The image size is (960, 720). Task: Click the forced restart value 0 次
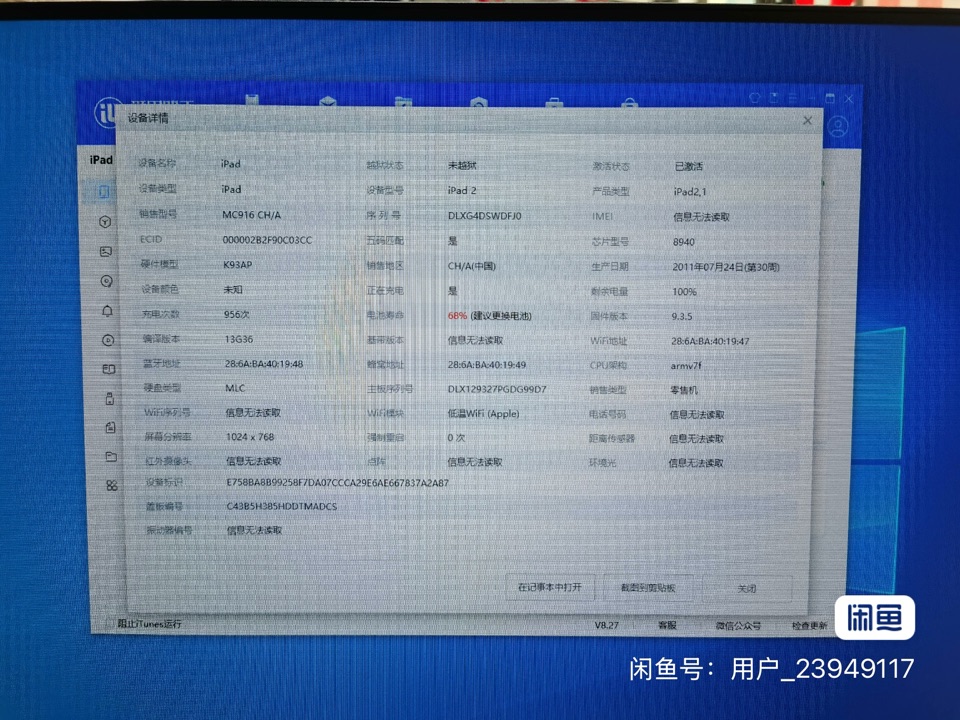pos(456,438)
